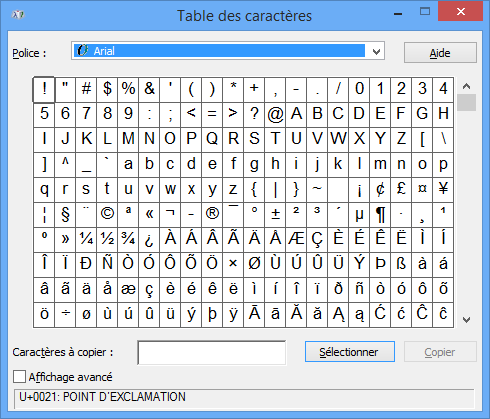Select the micro µ symbol
Image resolution: width=490 pixels, height=419 pixels.
pyautogui.click(x=359, y=215)
